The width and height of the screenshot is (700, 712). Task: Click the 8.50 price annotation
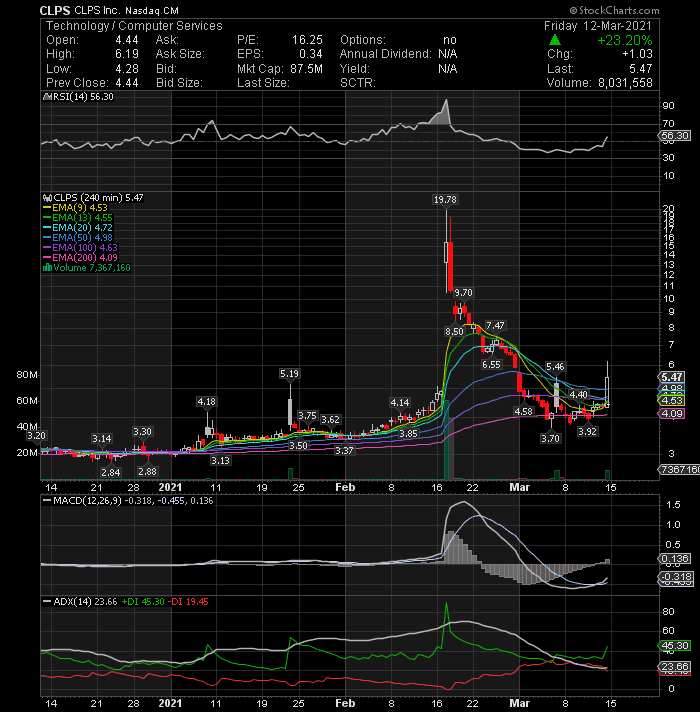pyautogui.click(x=454, y=331)
